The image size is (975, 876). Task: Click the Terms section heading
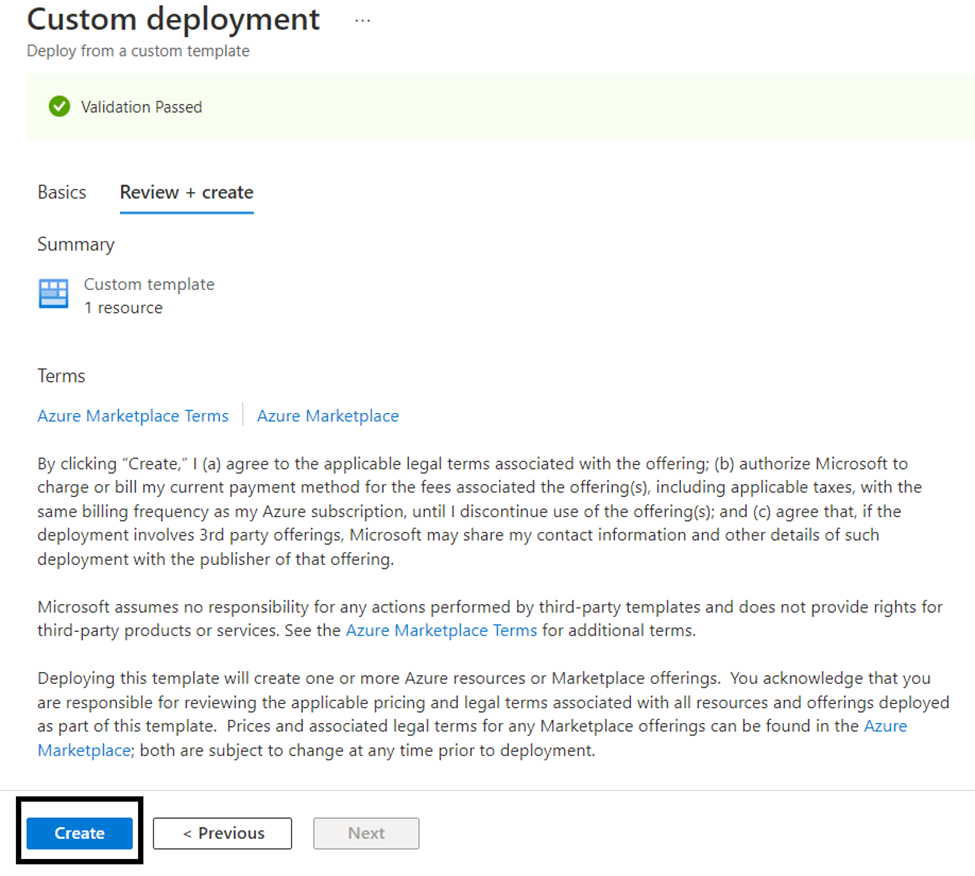tap(61, 376)
